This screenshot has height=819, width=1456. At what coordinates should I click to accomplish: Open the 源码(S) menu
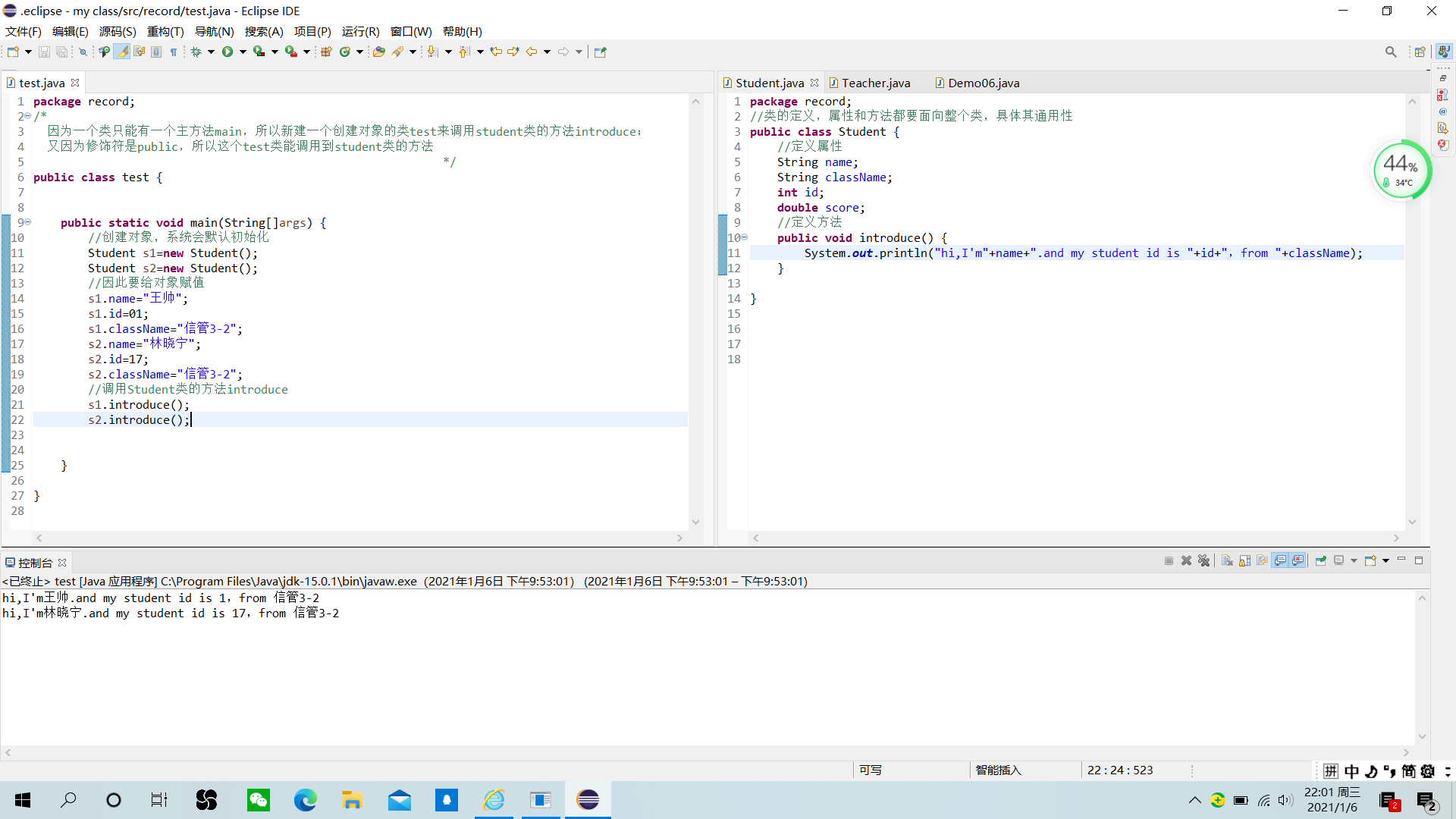[118, 31]
